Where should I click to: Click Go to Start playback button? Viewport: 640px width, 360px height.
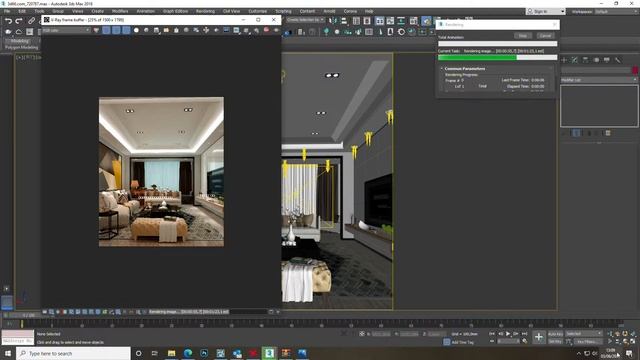(492, 334)
